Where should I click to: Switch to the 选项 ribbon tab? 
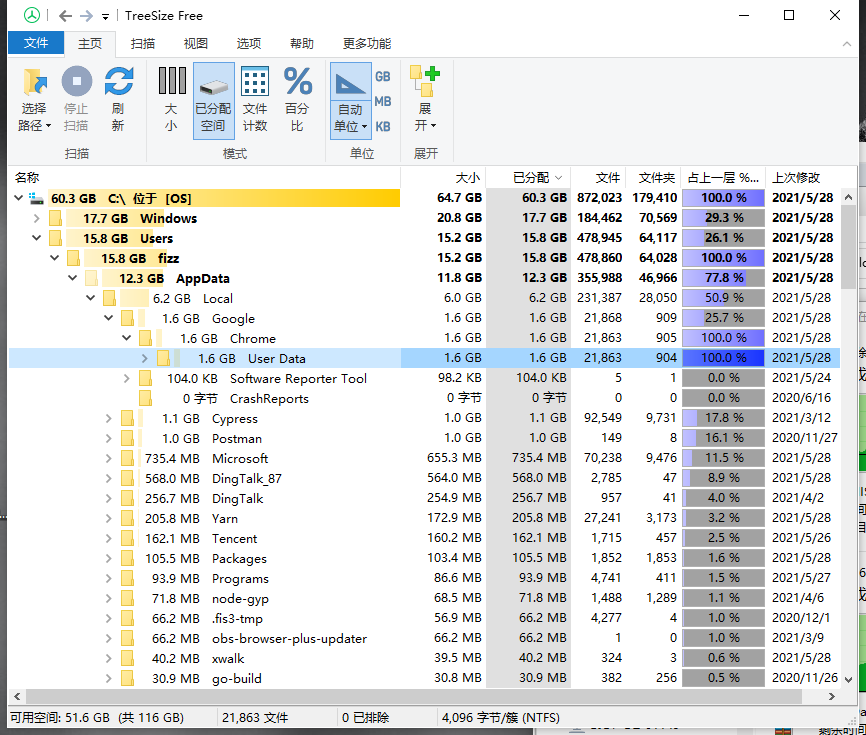point(249,44)
